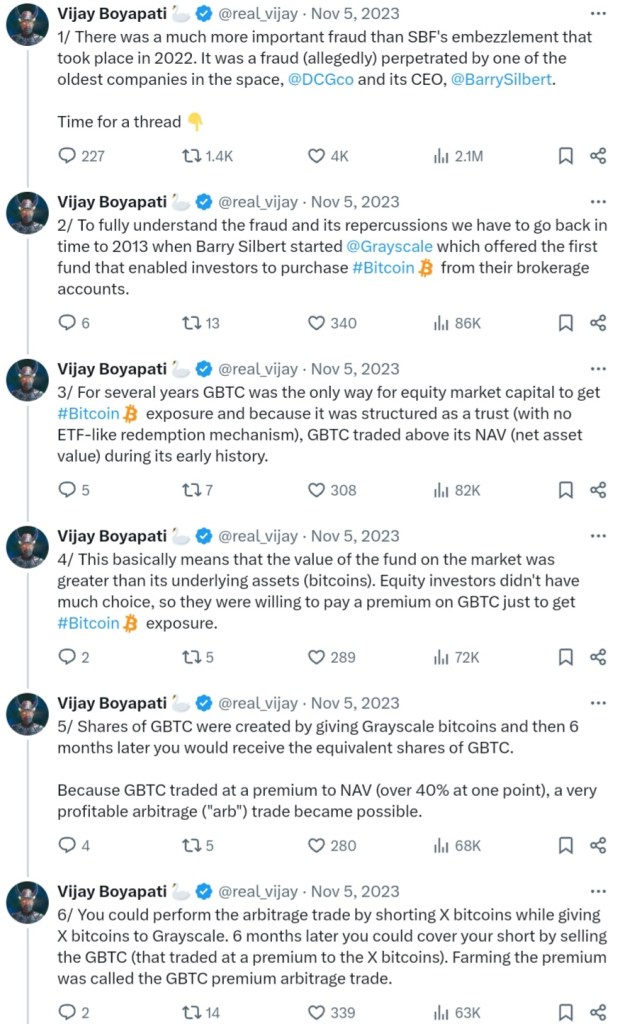View analytics of tweet with 2.1M views
The width and height of the screenshot is (625, 1024).
click(x=440, y=156)
